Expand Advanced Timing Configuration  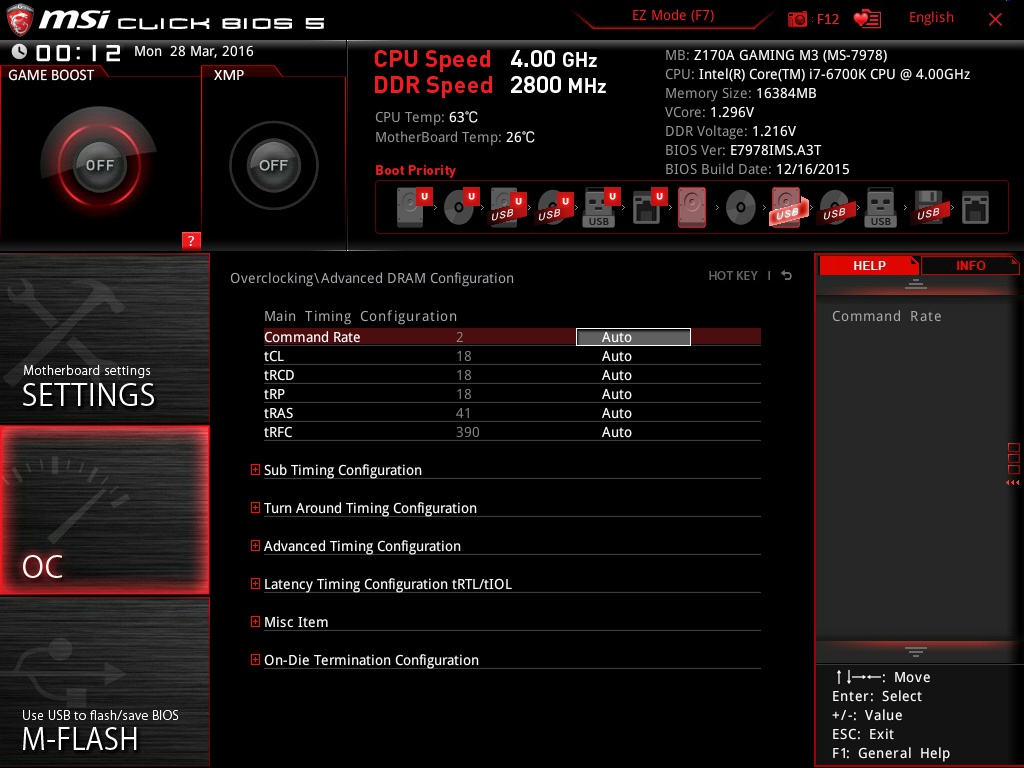coord(362,546)
